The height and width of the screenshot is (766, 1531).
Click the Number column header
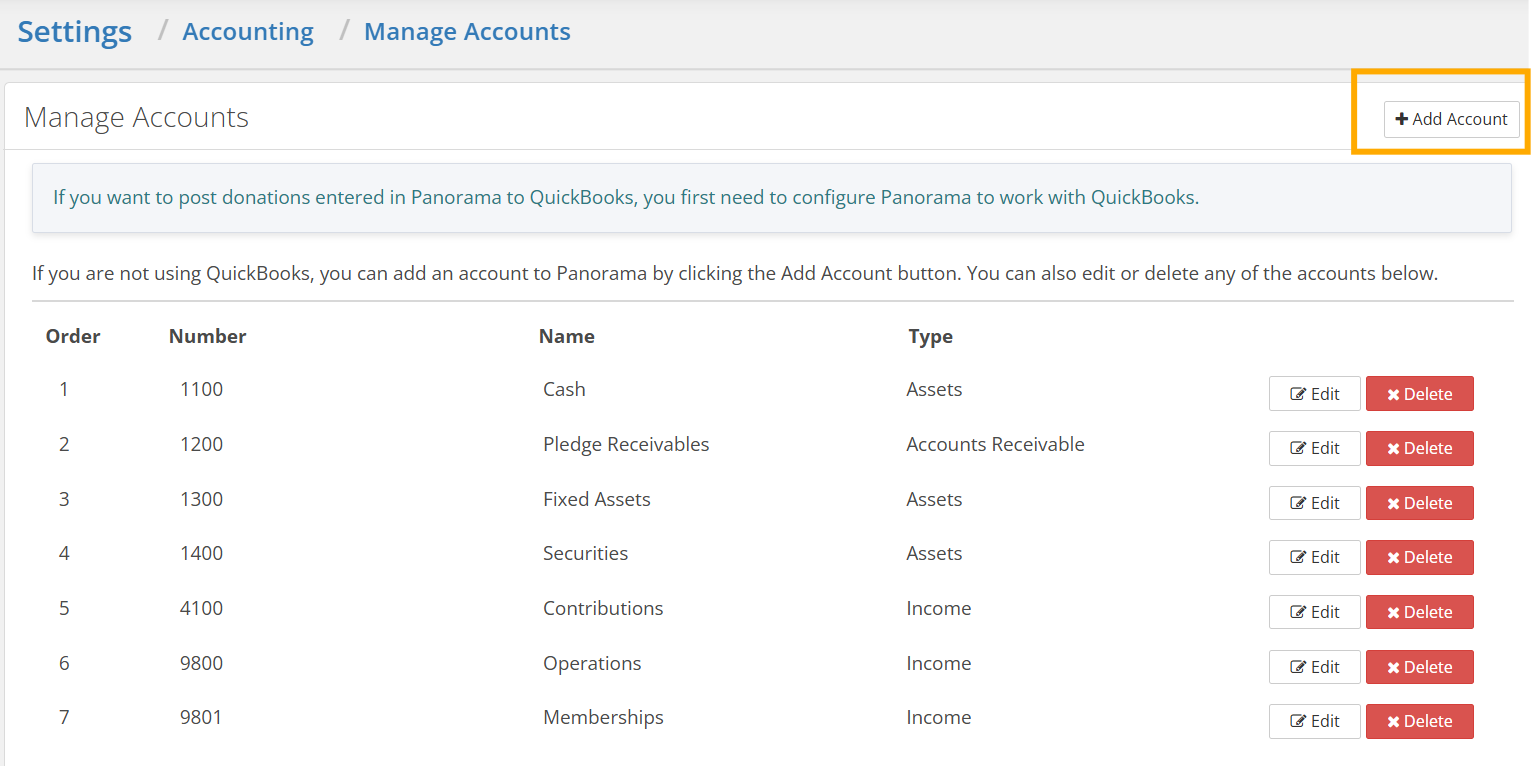click(x=208, y=336)
